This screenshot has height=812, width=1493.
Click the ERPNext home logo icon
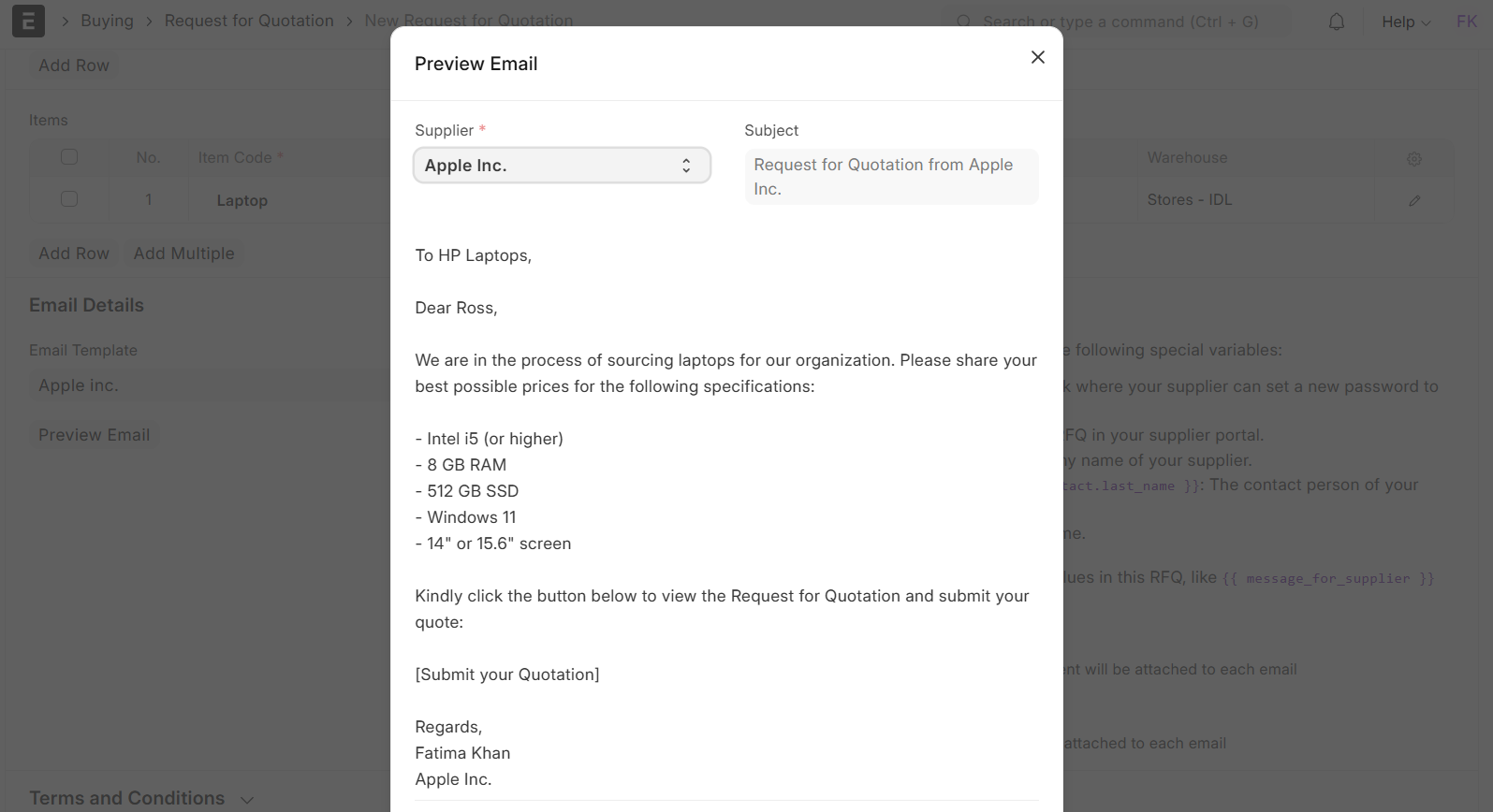(x=28, y=21)
